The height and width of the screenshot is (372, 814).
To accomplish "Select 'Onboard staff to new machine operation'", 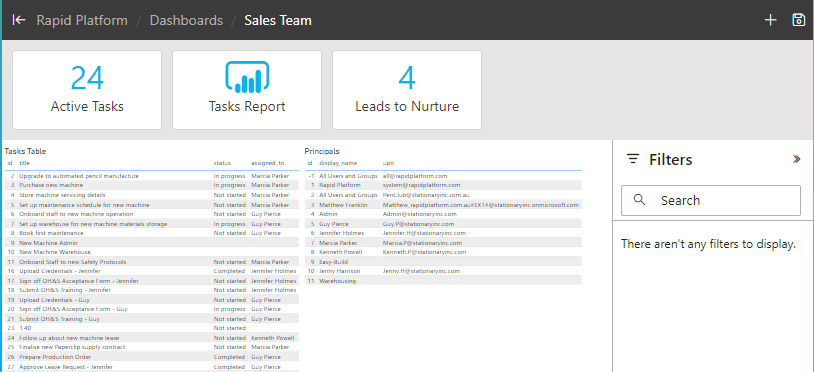I will [x=152, y=214].
